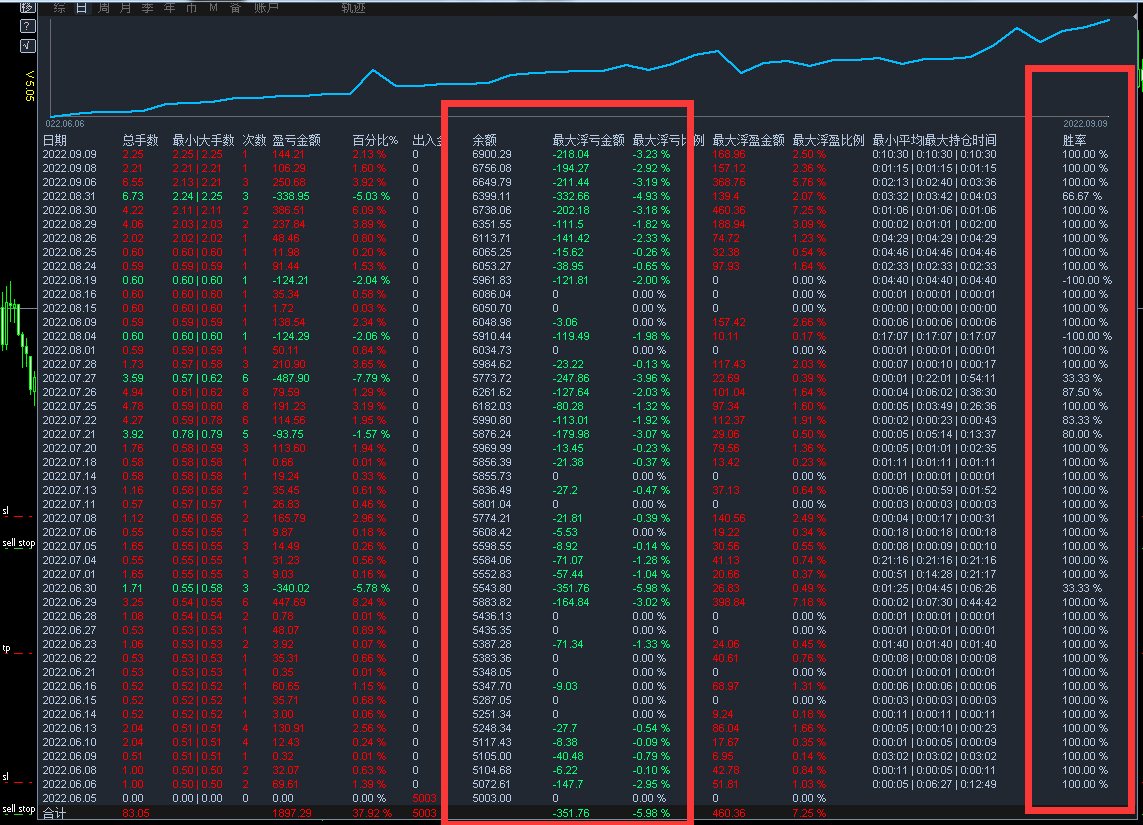Switch to the M tab
Image resolution: width=1143 pixels, height=825 pixels.
[x=214, y=8]
